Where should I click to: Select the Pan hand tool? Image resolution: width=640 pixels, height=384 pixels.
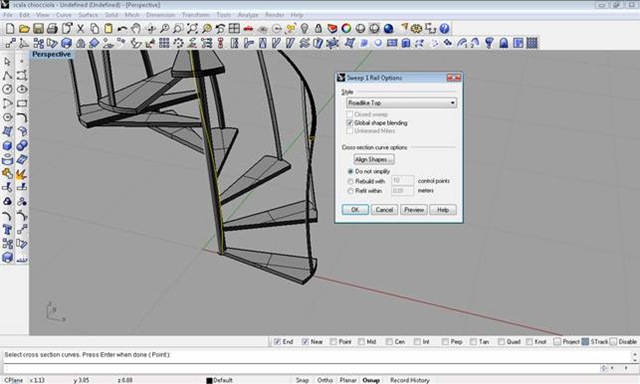coord(136,28)
